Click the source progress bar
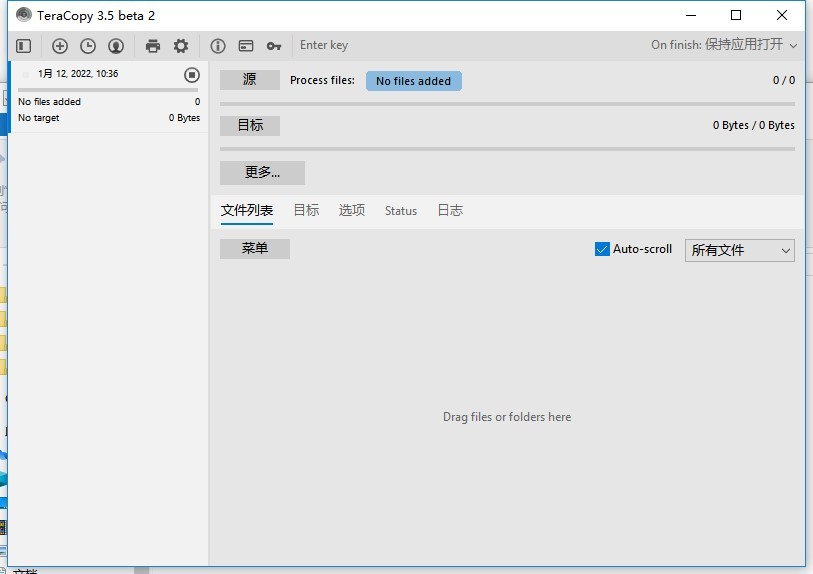The image size is (813, 574). [507, 104]
